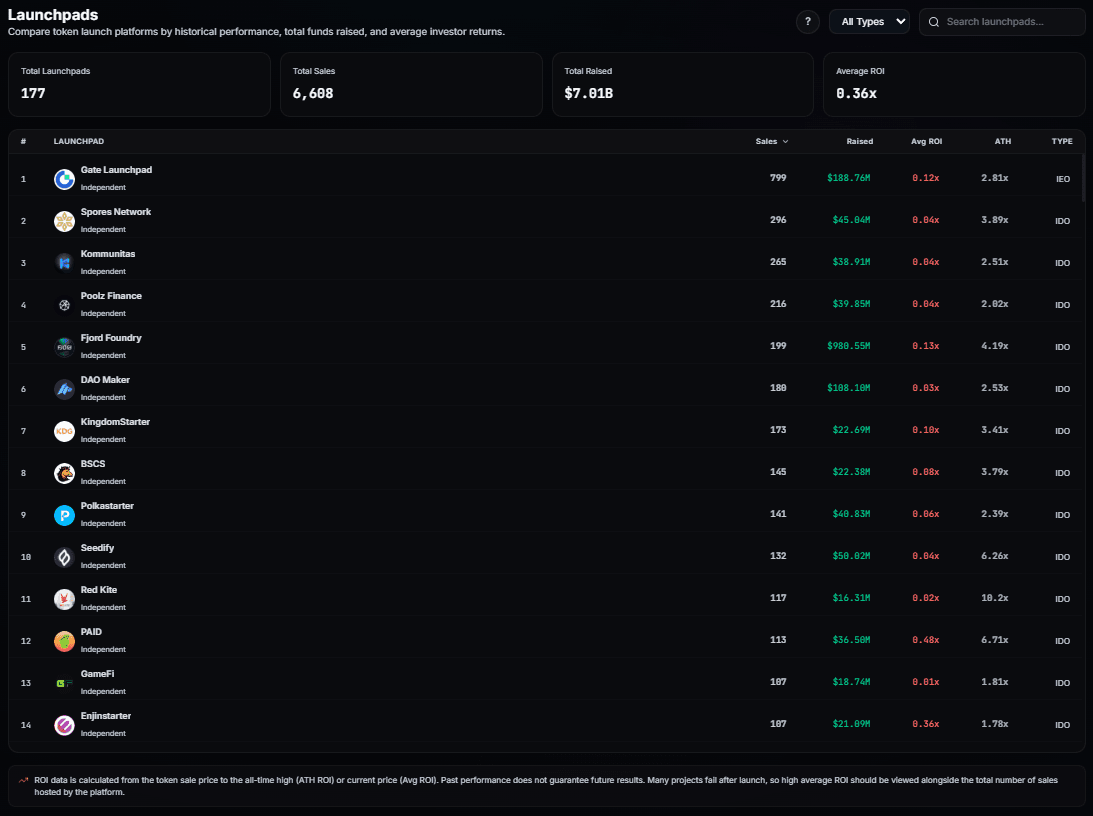The height and width of the screenshot is (816, 1093).
Task: Click the $188.76M raised value
Action: 848,178
